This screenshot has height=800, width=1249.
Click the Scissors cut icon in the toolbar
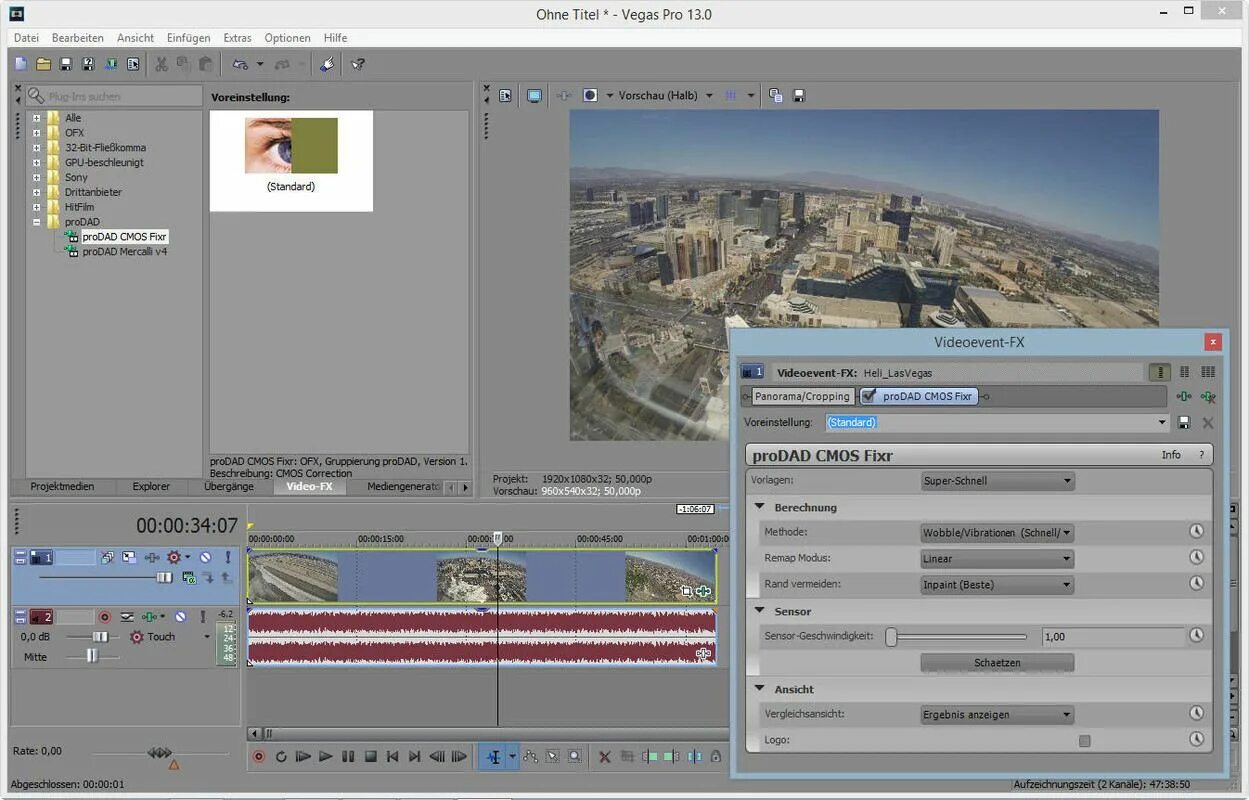(161, 63)
